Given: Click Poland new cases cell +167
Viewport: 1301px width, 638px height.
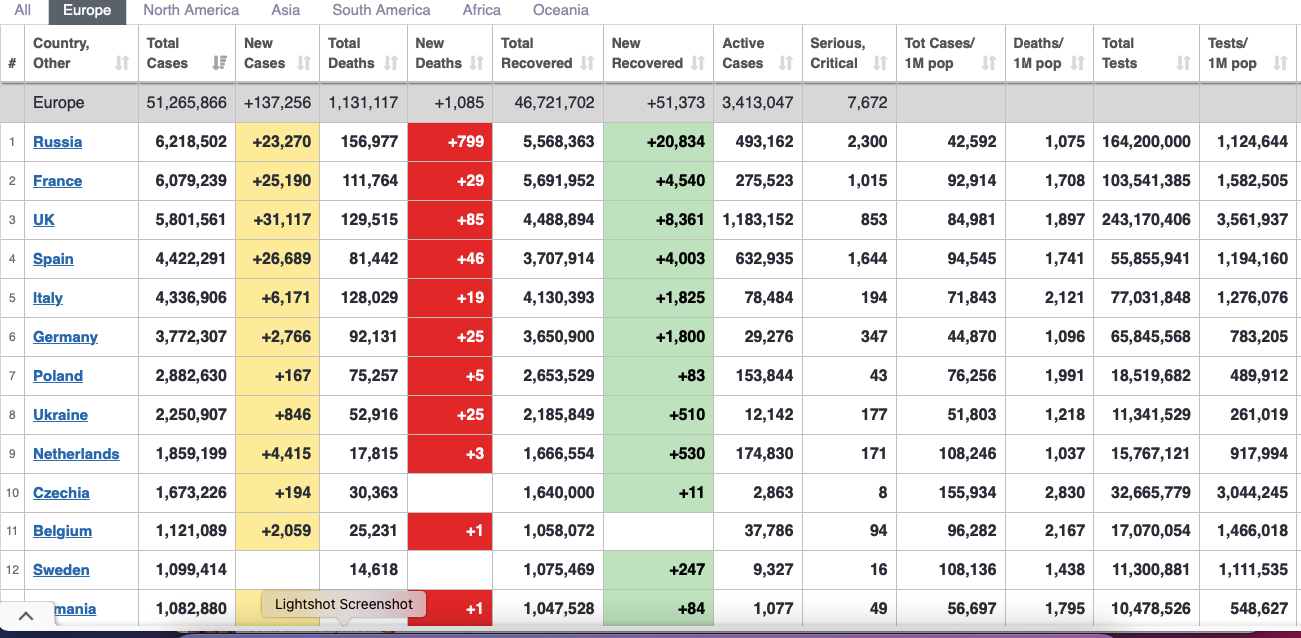Looking at the screenshot, I should [x=278, y=376].
